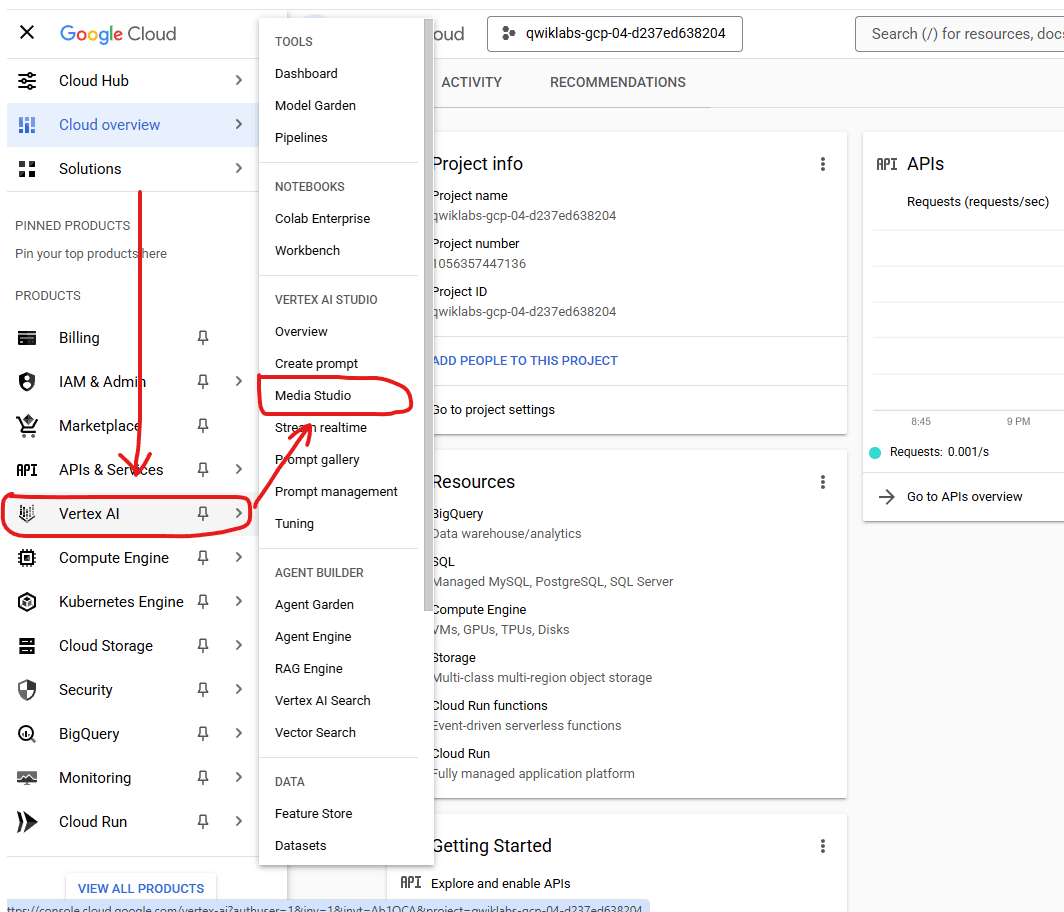Open Model Garden from the Tools section
The image size is (1064, 912).
(315, 106)
